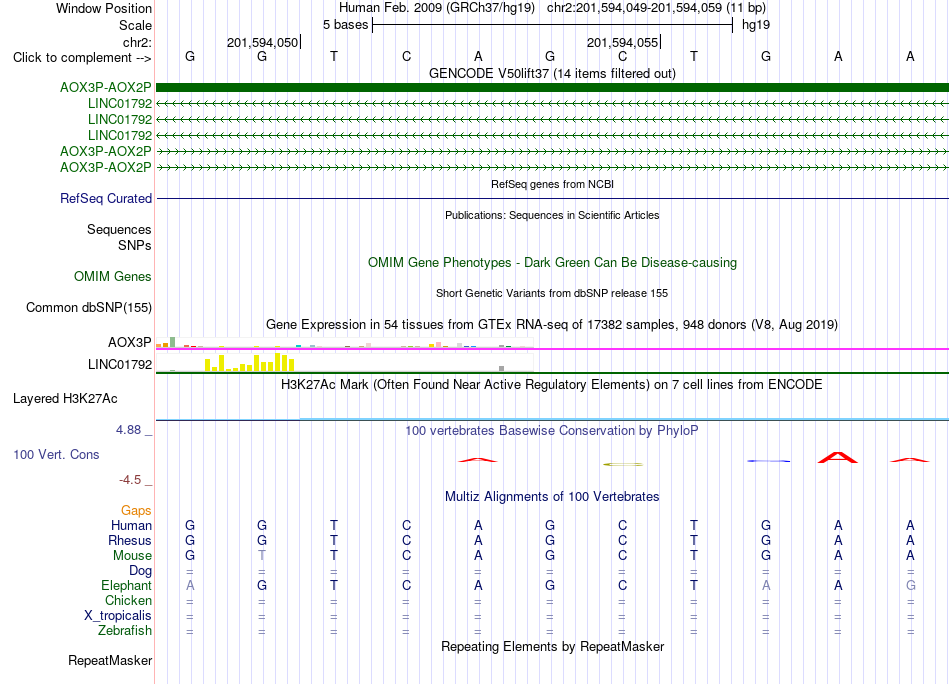Open 'Short Genetic Variants from dbSNP release 155' title

click(552, 293)
